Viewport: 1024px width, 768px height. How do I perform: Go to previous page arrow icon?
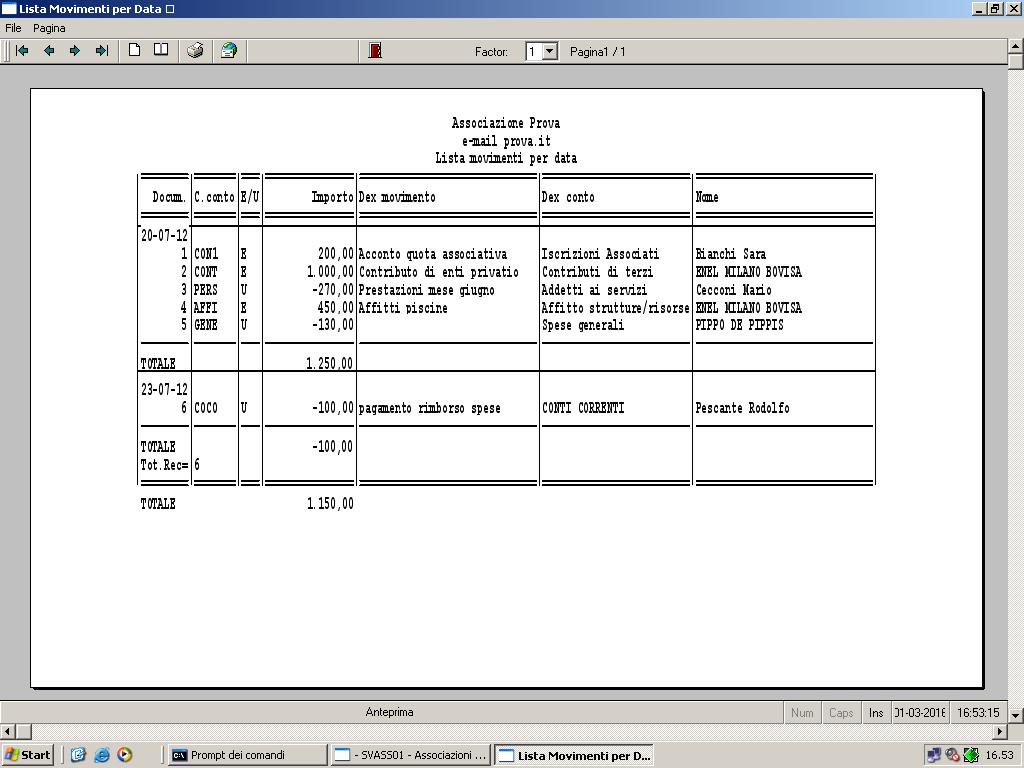[x=49, y=50]
